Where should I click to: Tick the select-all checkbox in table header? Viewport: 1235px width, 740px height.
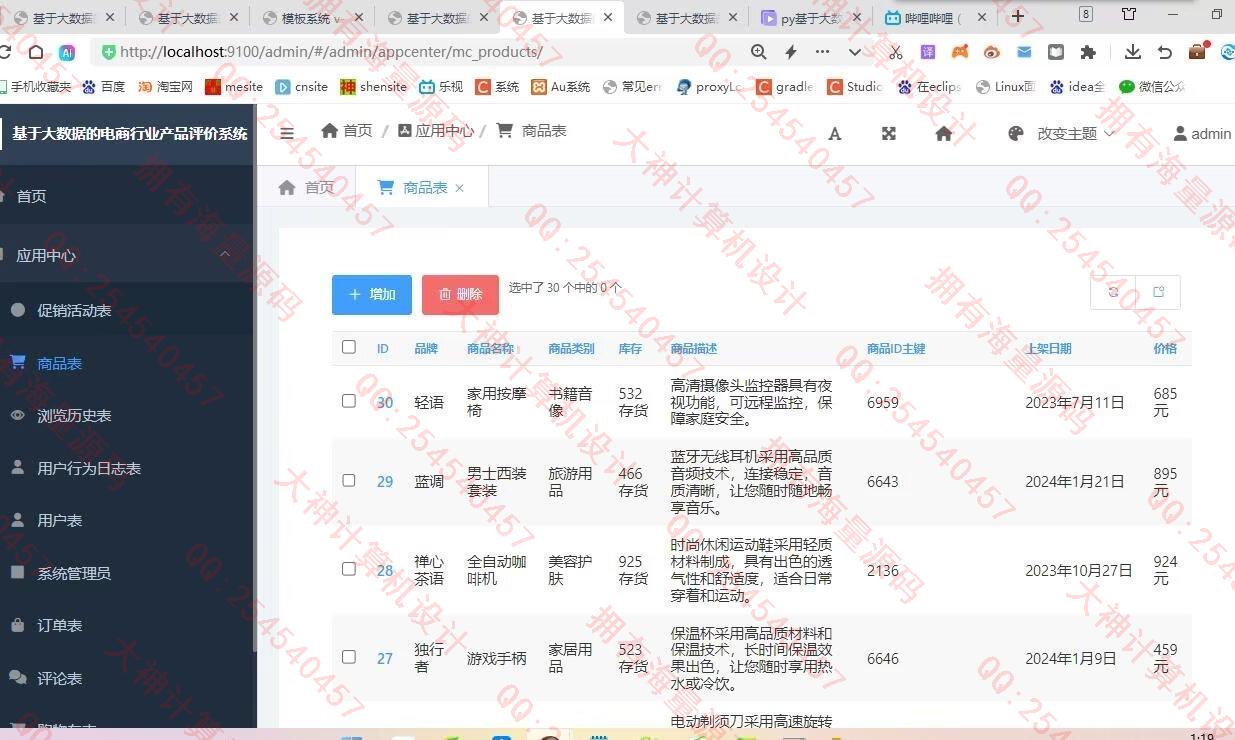[x=349, y=347]
